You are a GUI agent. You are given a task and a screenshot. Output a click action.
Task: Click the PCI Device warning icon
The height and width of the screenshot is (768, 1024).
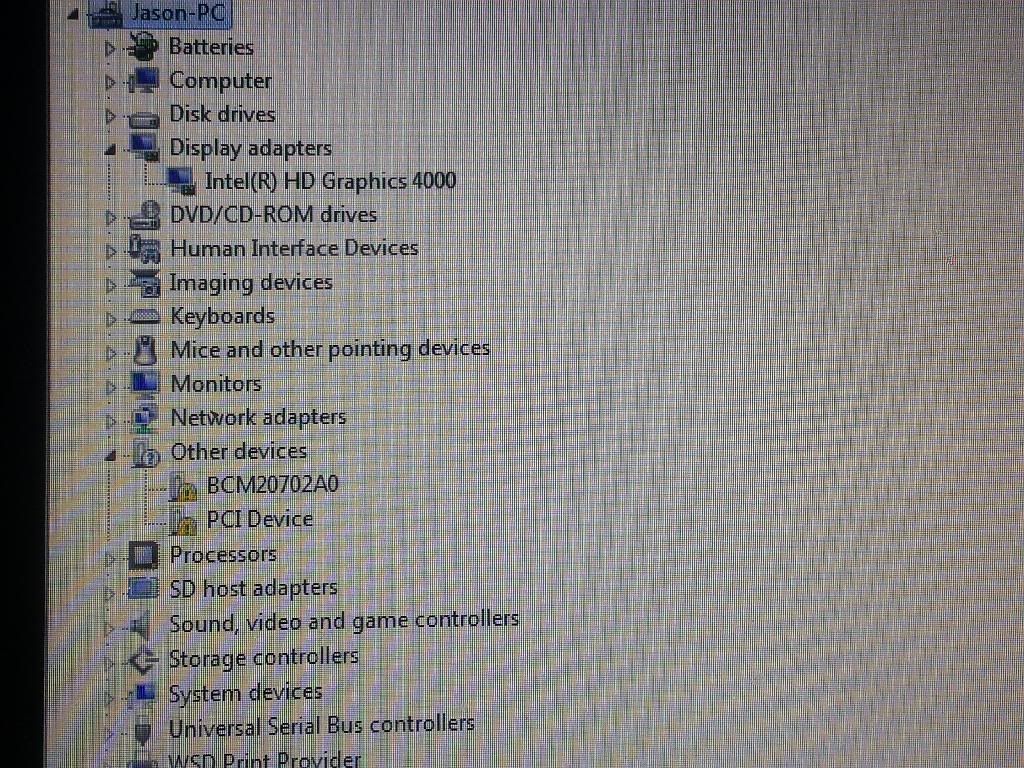point(182,520)
